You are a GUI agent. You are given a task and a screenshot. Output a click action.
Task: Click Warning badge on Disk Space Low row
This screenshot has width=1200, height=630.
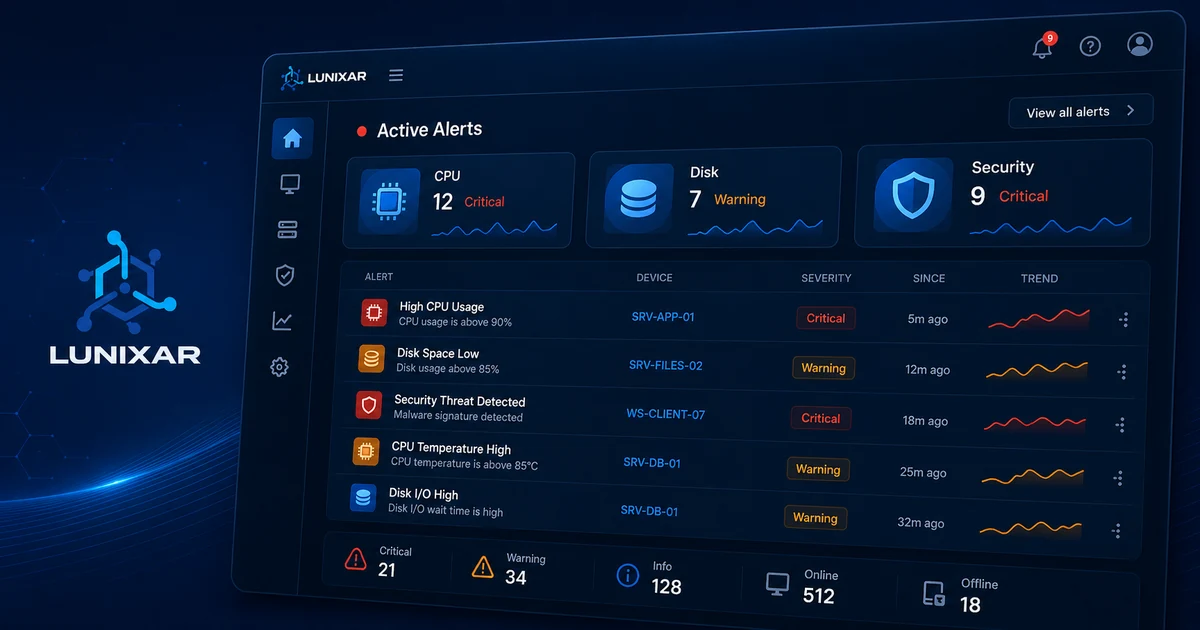point(824,368)
